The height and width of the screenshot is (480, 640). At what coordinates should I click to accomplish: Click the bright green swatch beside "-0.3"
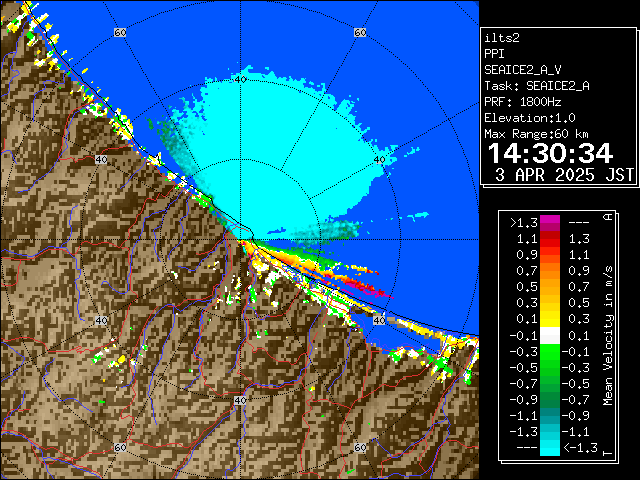[550, 352]
